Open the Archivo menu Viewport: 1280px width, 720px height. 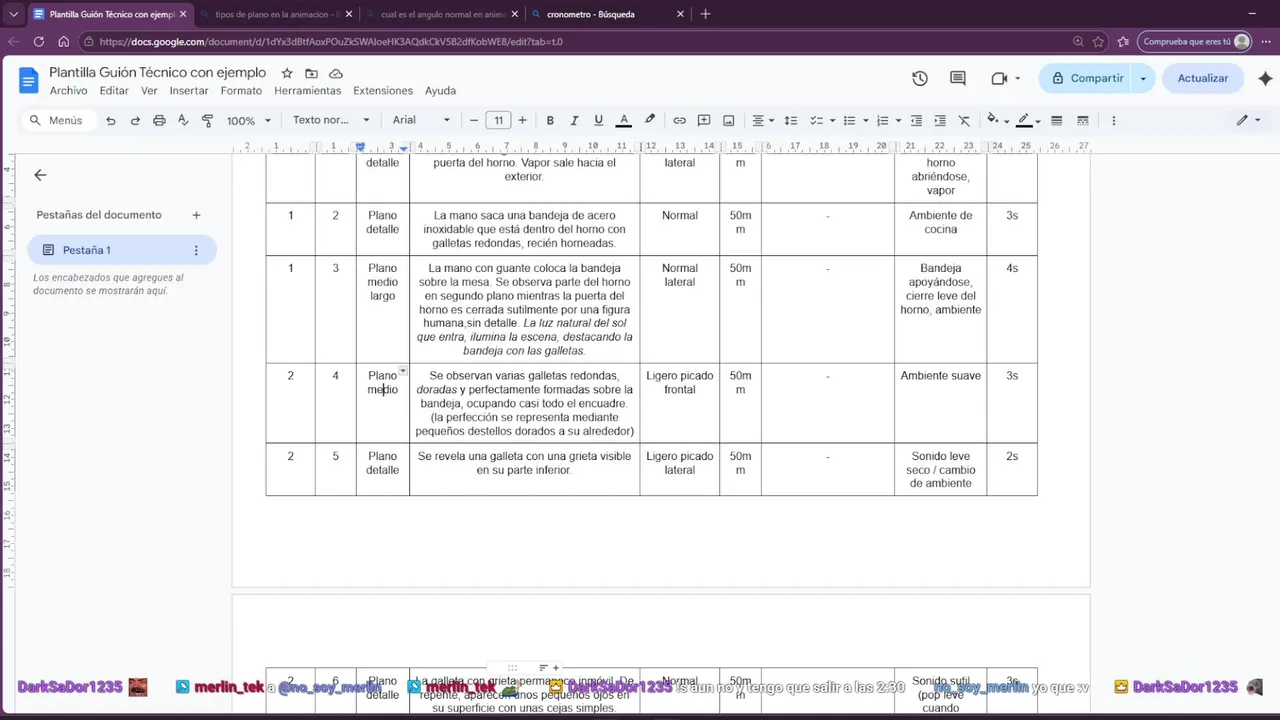[69, 91]
